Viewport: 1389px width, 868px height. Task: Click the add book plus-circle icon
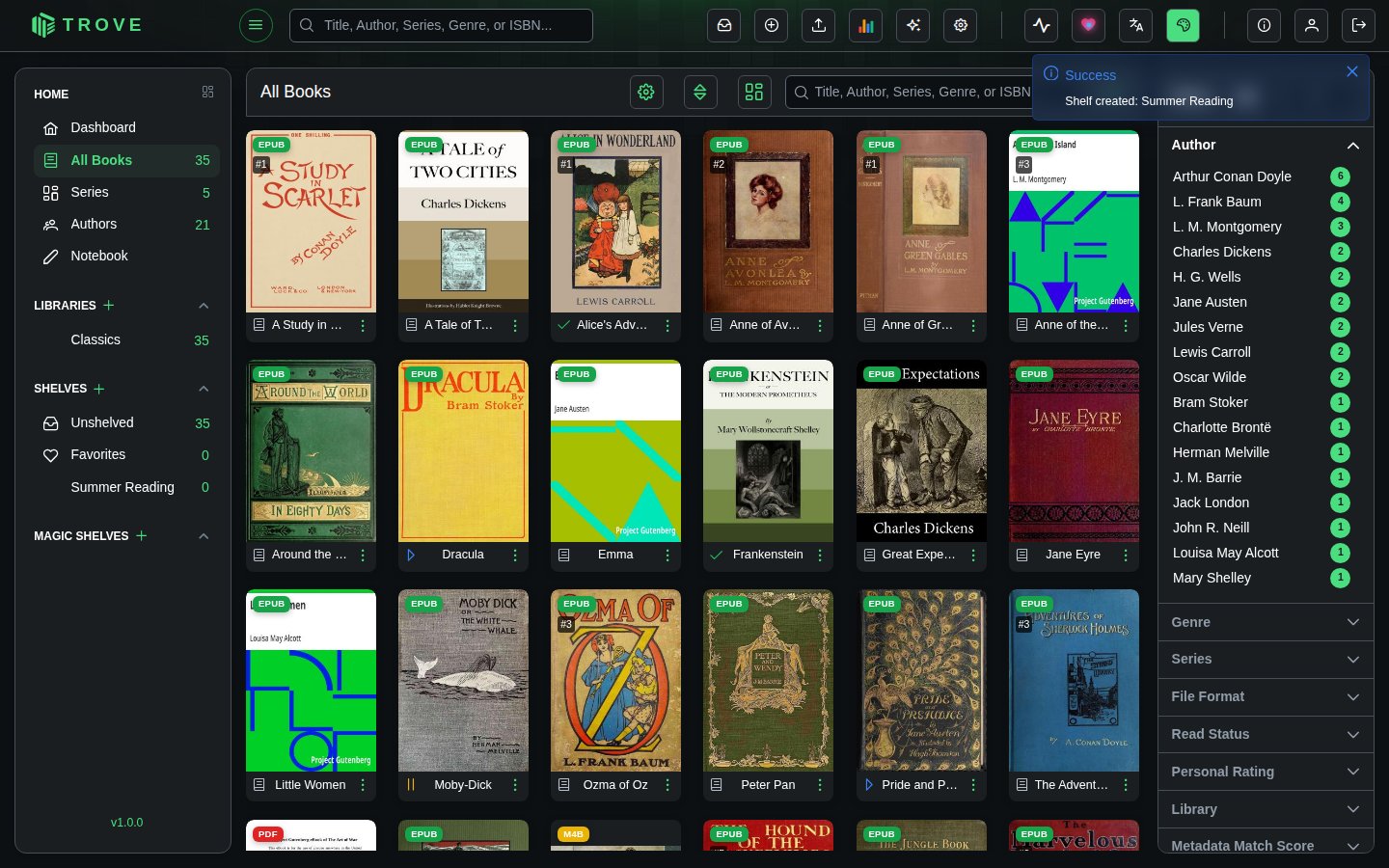pos(772,25)
